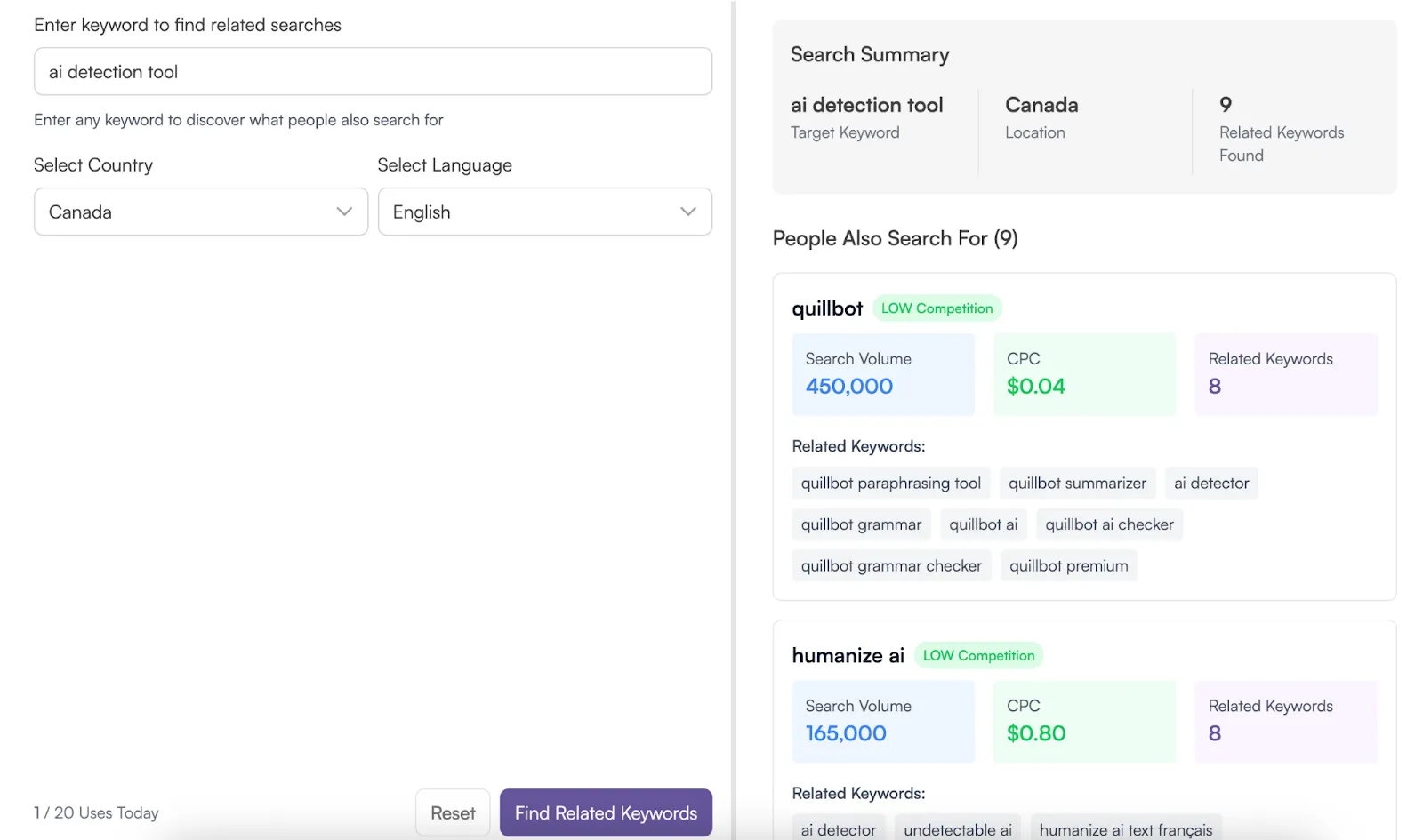Click 'ai detection tool' target keyword in summary
Screen dimensions: 1423x840
(867, 105)
